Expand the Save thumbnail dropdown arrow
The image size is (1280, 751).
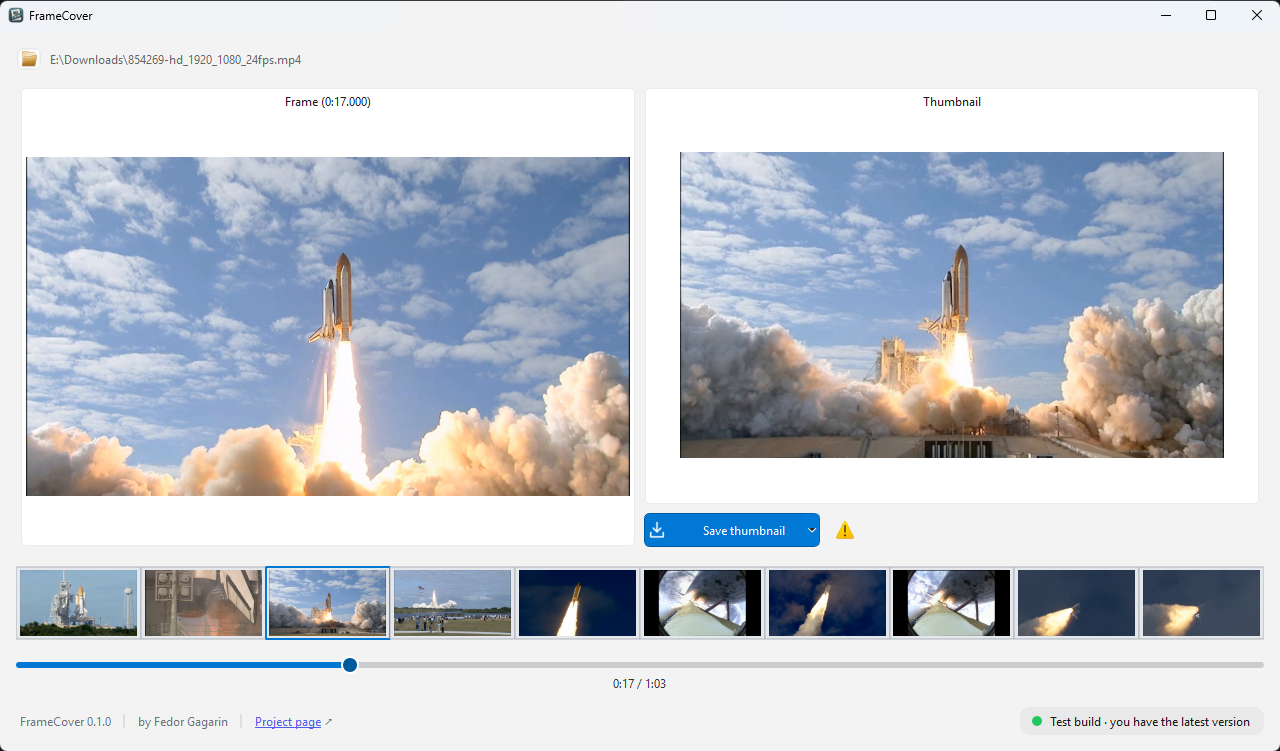click(x=812, y=530)
